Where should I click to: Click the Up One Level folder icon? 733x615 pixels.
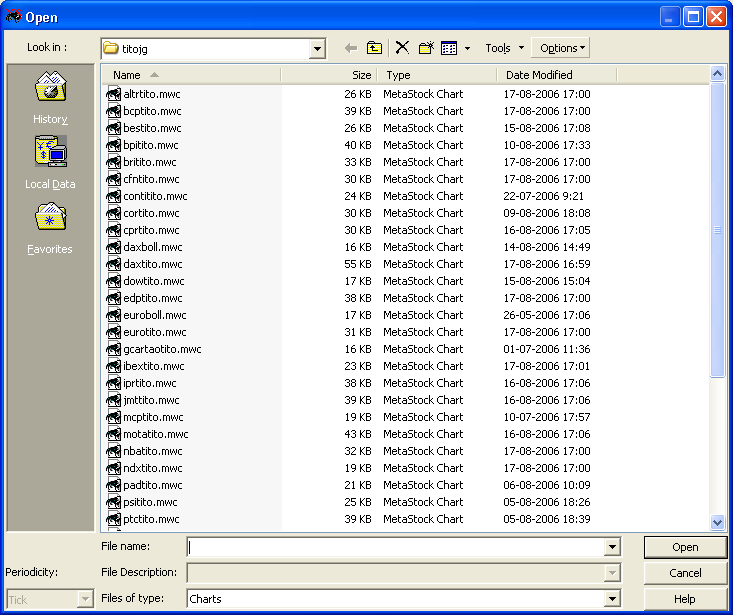click(375, 48)
